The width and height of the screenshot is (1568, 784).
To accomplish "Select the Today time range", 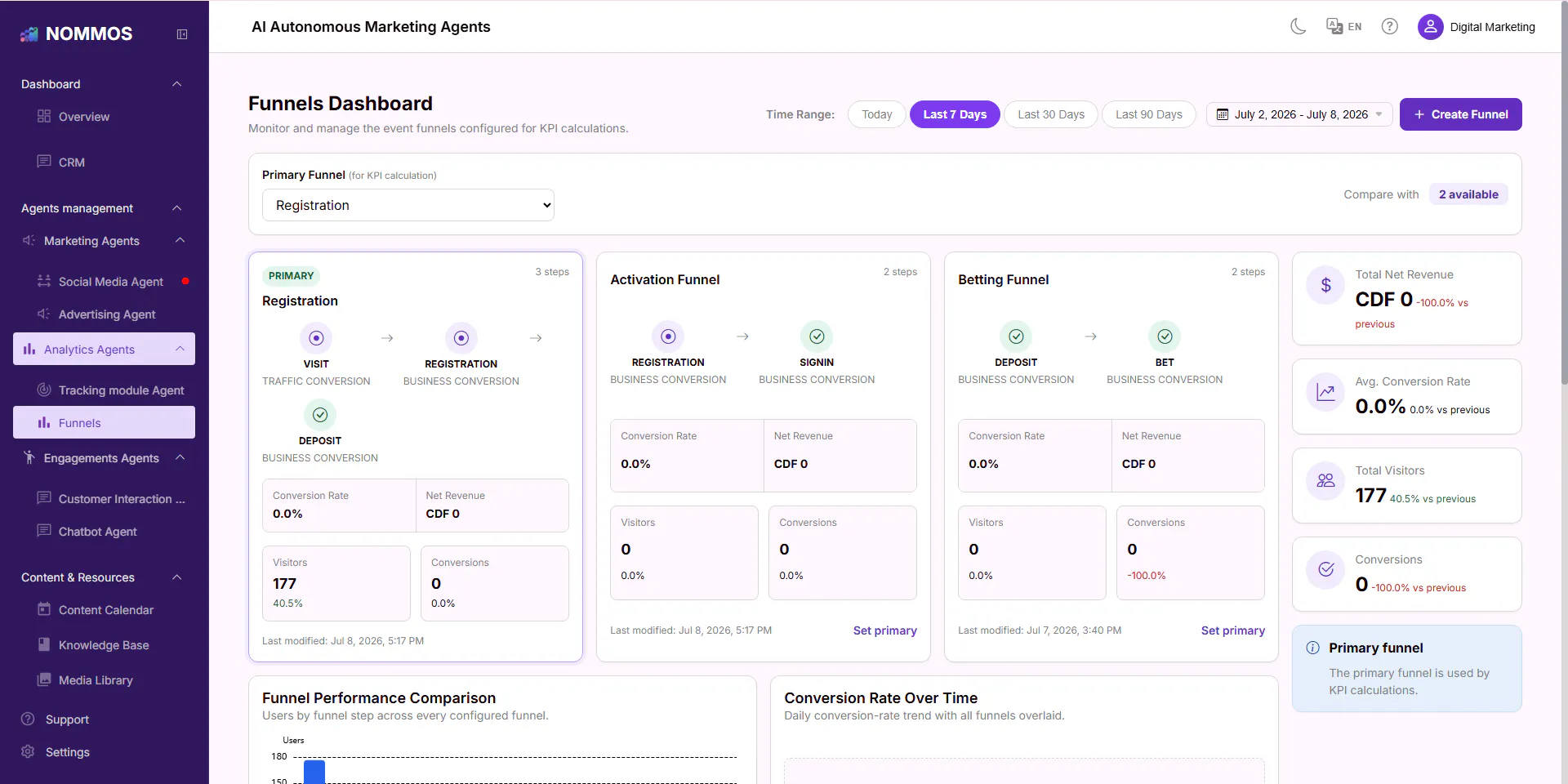I will [877, 114].
